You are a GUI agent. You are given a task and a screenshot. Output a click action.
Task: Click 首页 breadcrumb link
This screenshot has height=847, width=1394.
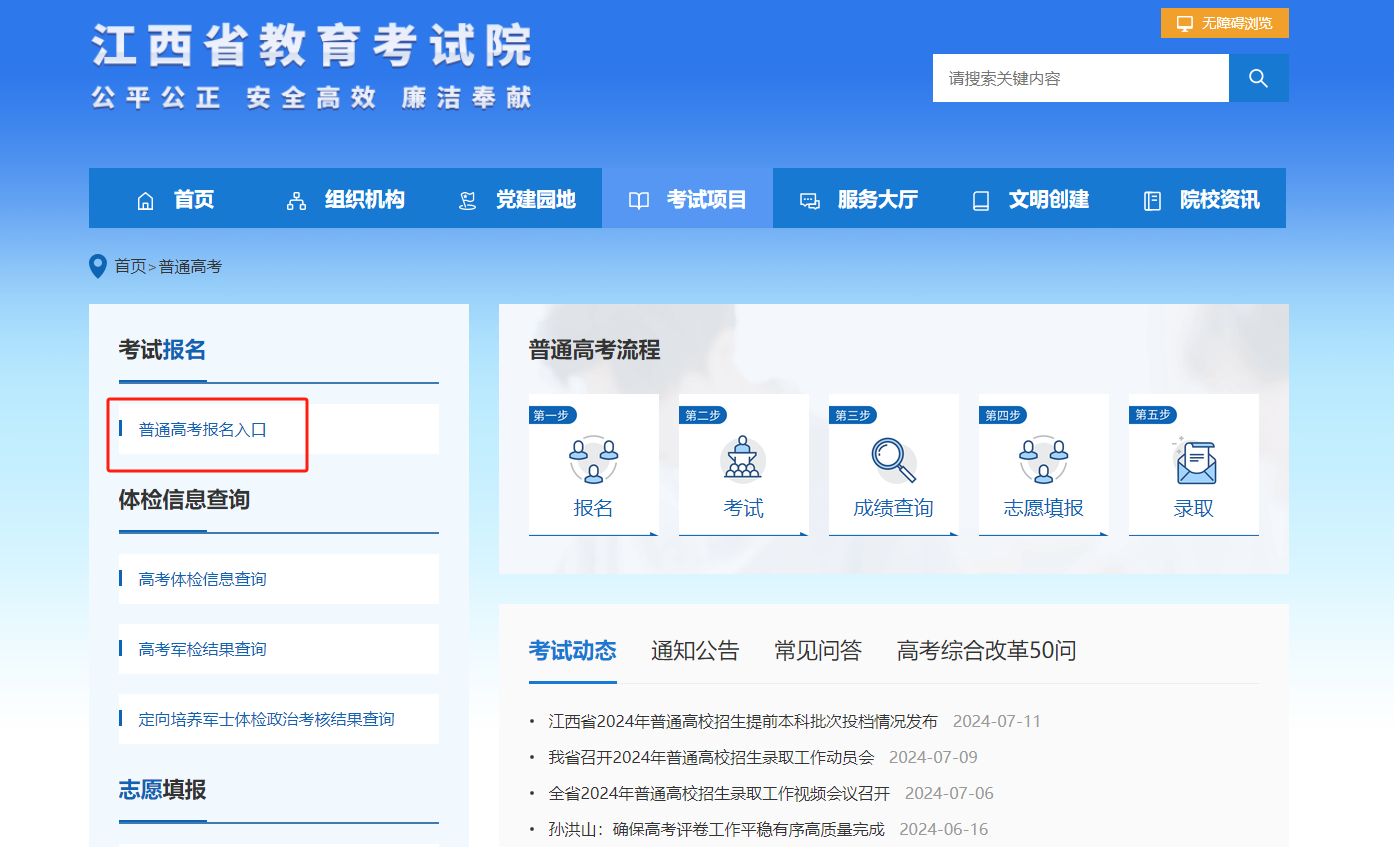pyautogui.click(x=130, y=266)
